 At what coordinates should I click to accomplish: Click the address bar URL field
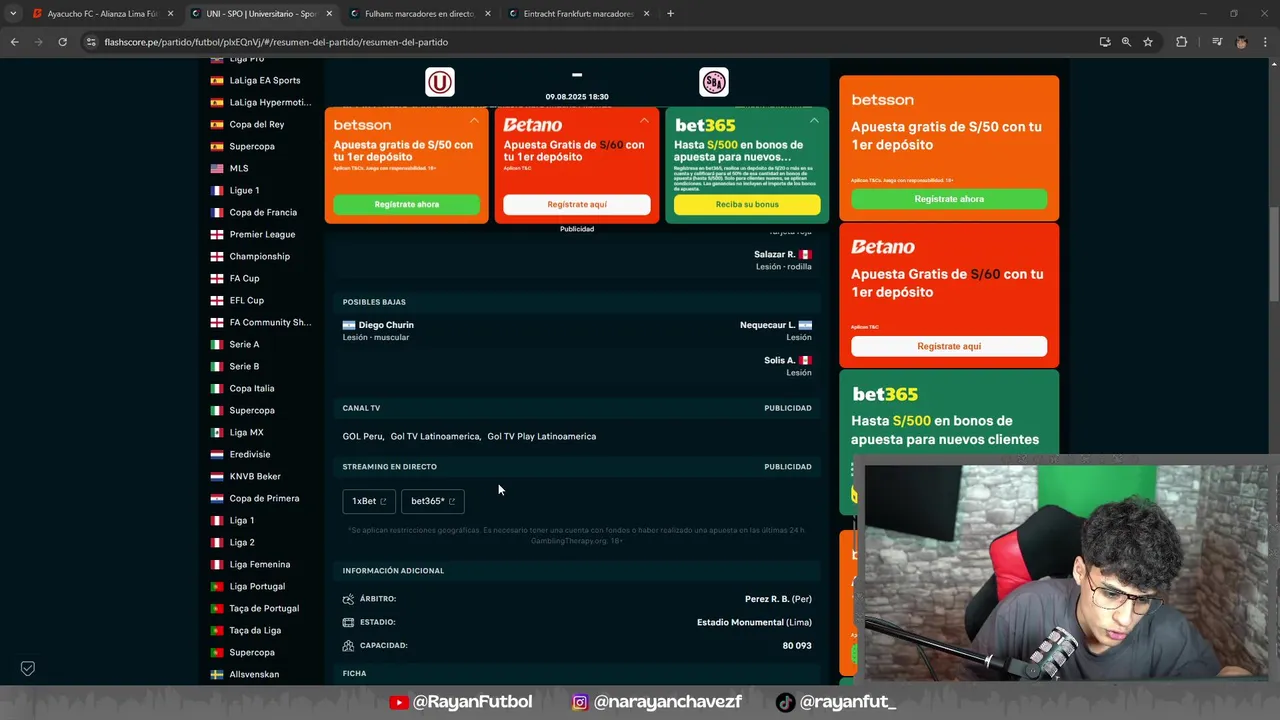coord(590,42)
